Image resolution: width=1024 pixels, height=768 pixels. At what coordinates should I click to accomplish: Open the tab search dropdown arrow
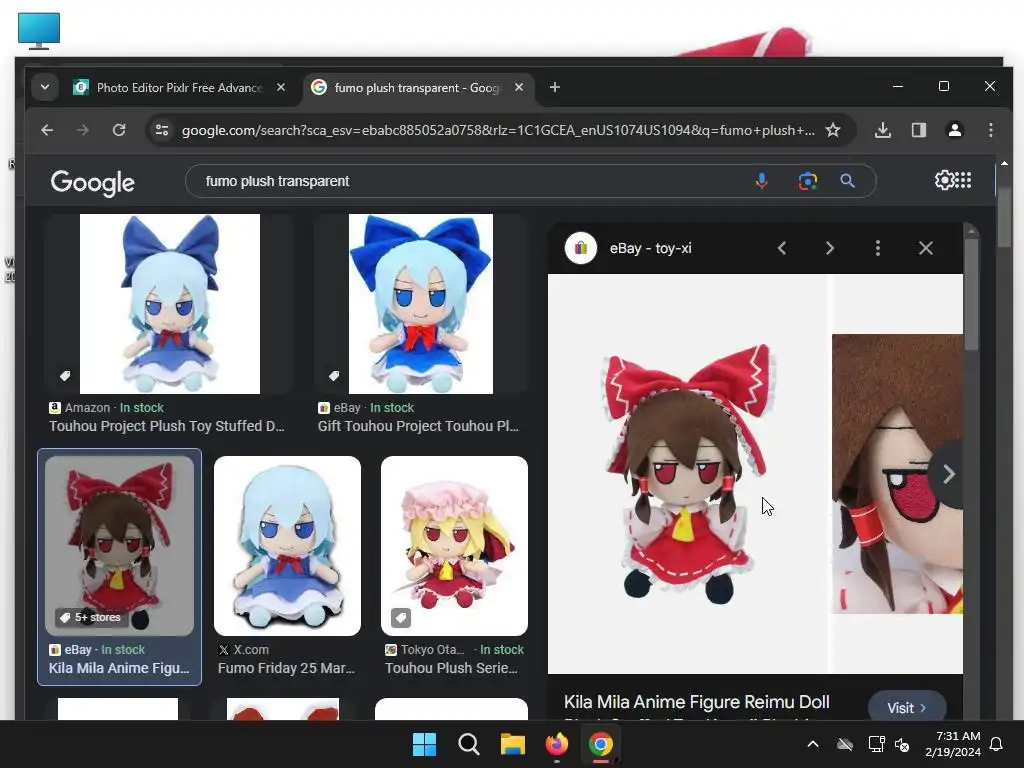pos(44,88)
